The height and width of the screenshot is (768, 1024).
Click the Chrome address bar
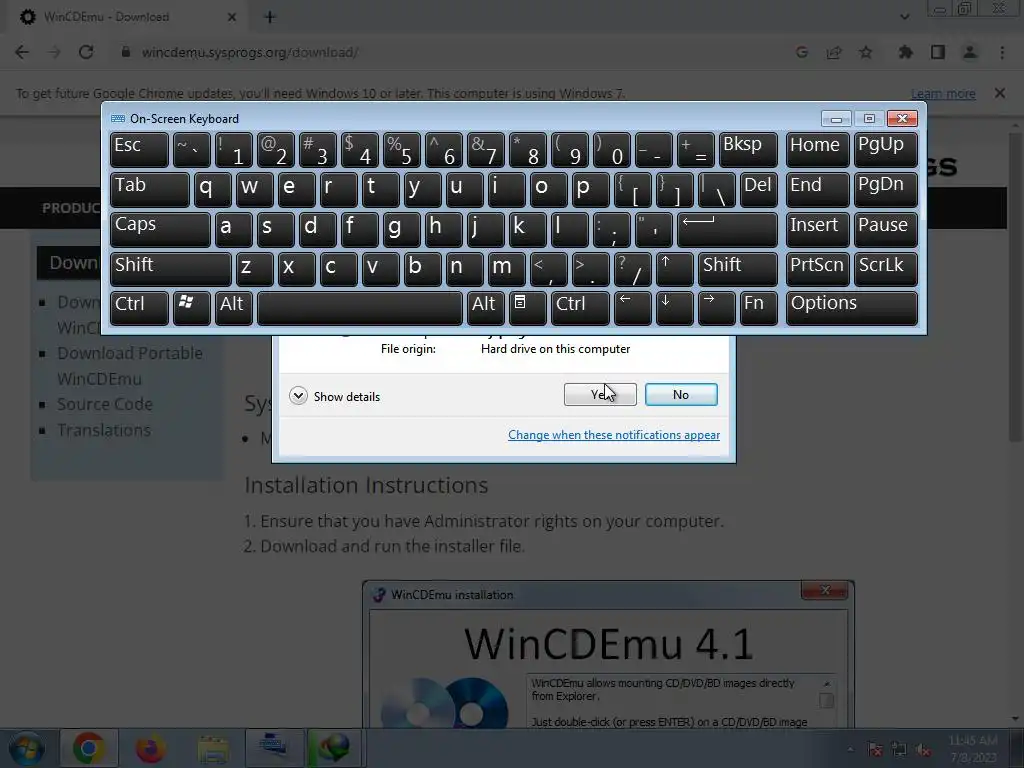(451, 52)
